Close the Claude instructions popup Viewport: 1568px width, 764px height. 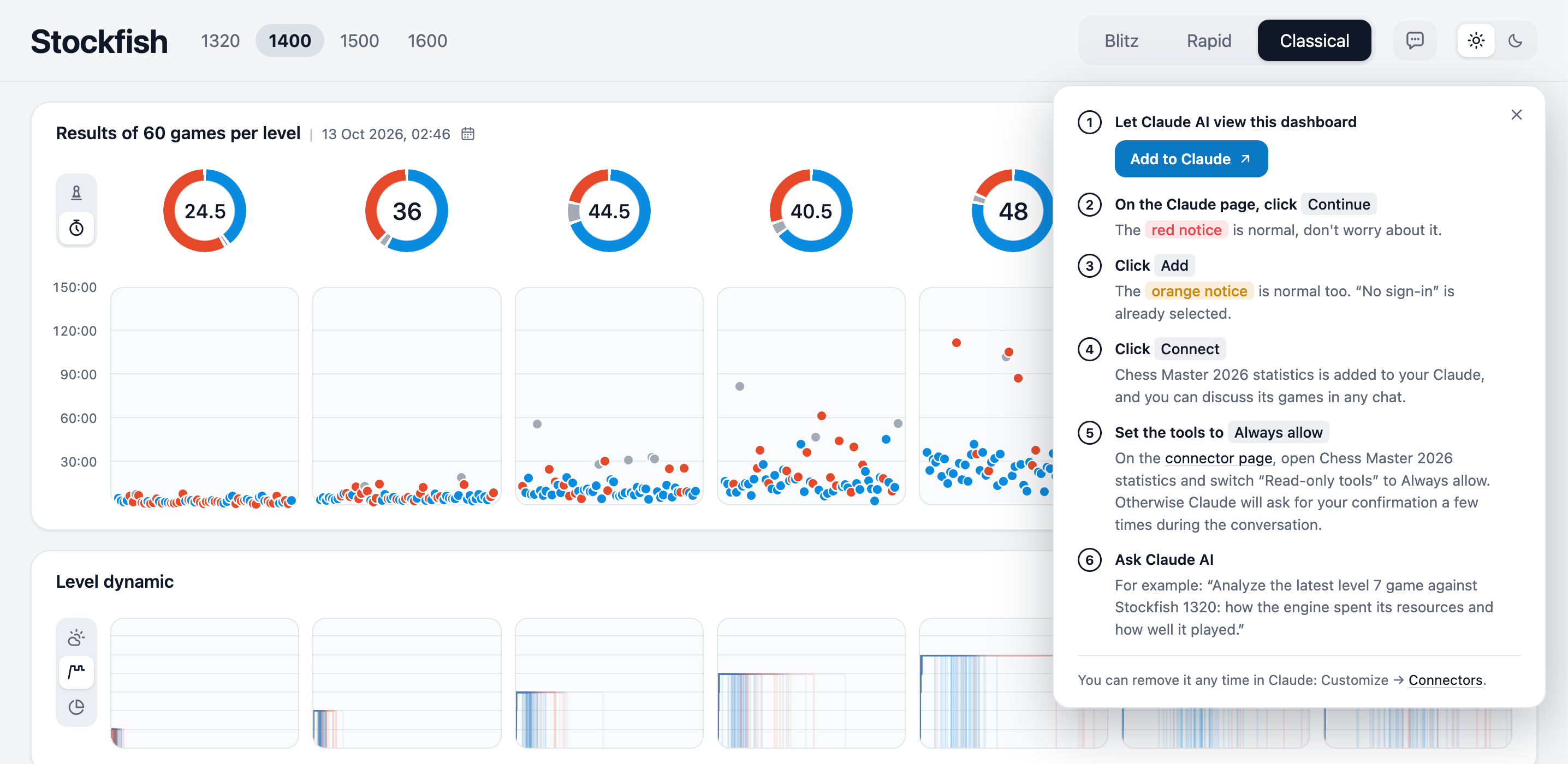1516,115
